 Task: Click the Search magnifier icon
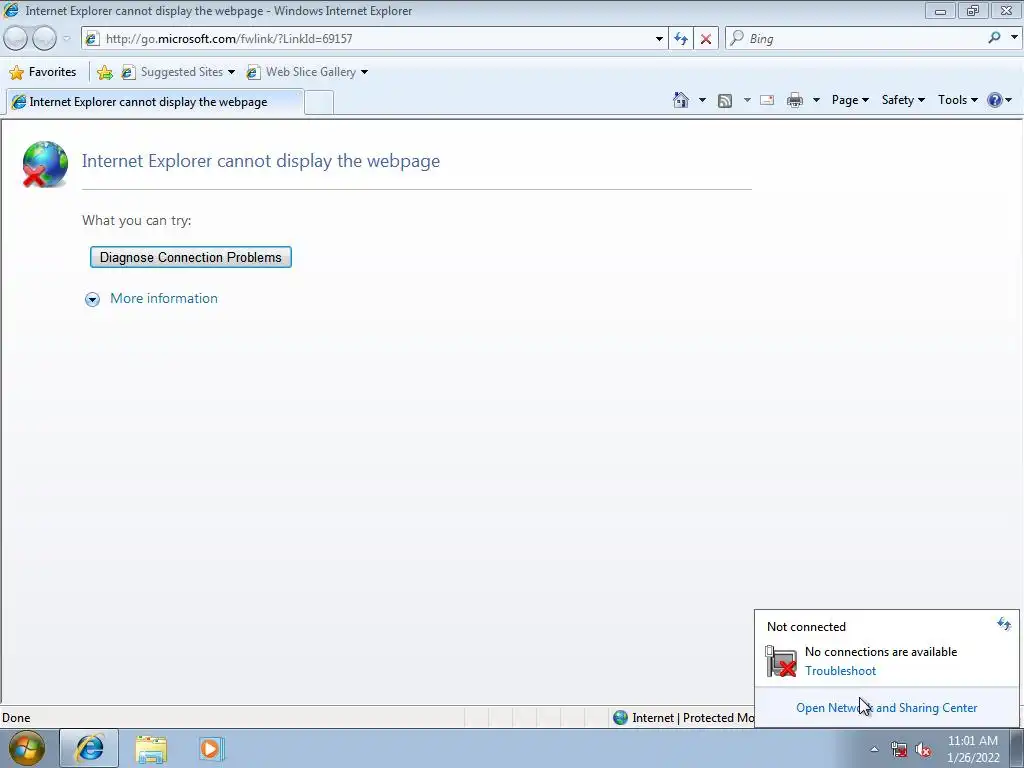tap(994, 38)
